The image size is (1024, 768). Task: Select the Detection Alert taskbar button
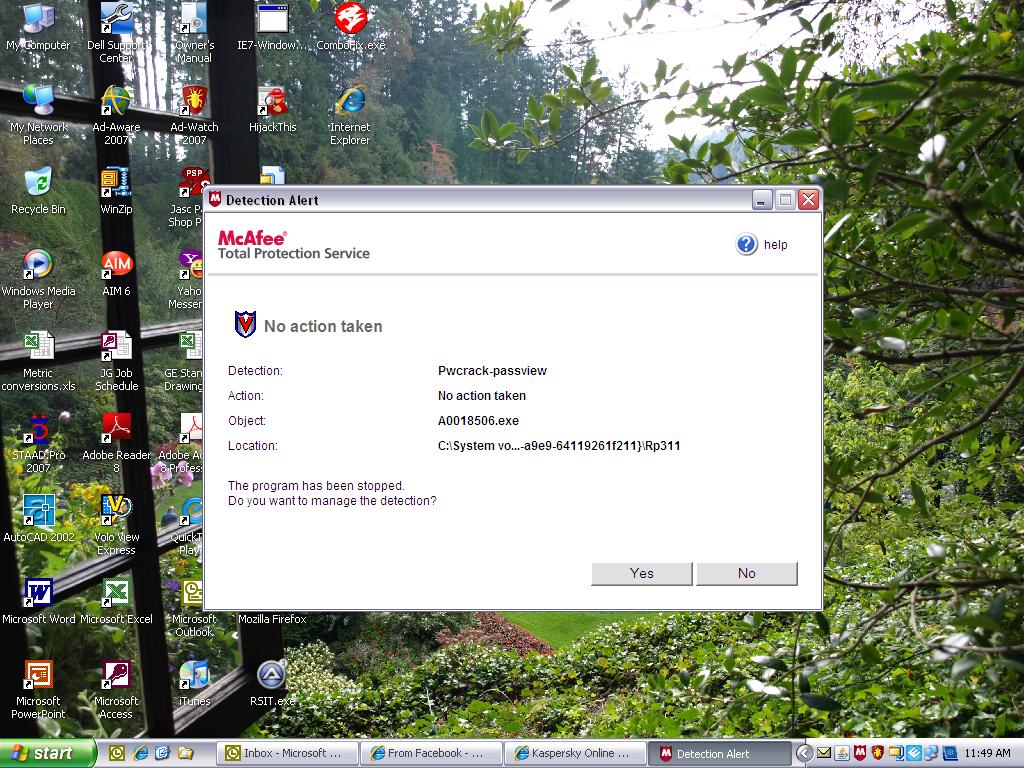pos(719,753)
